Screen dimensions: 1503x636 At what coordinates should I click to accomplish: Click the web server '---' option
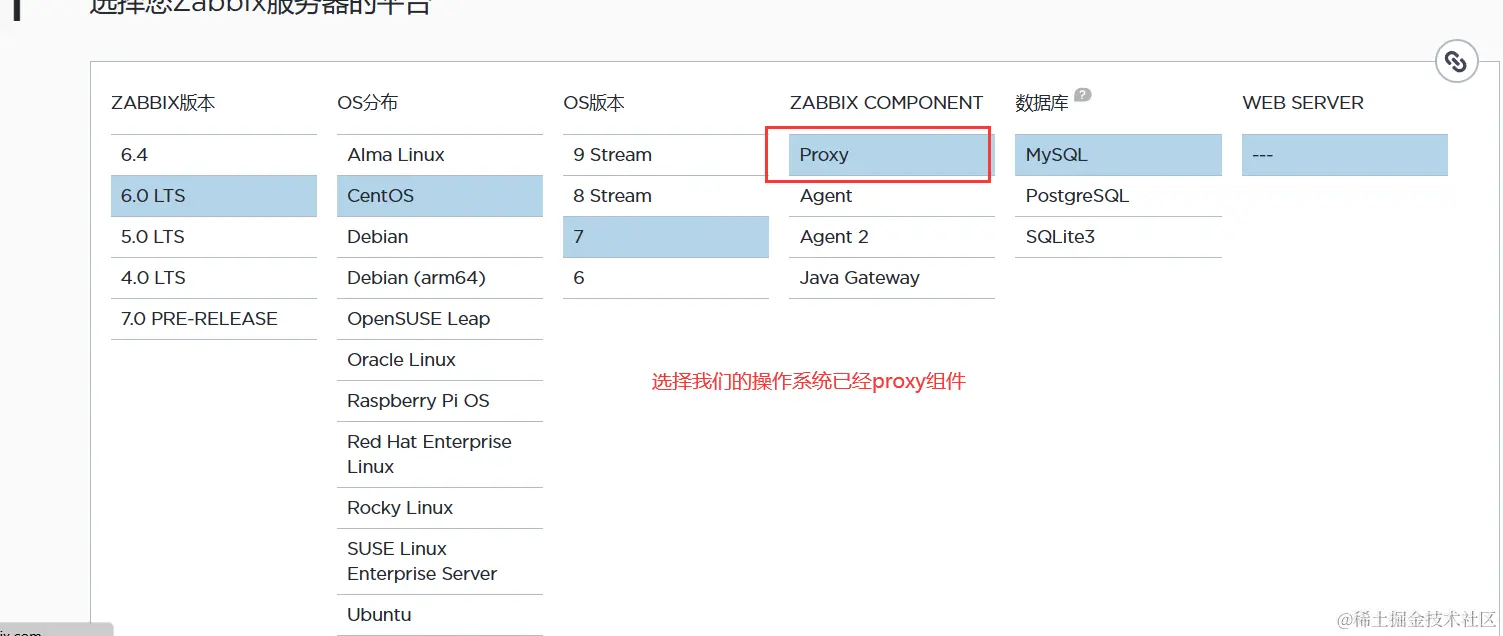[x=1345, y=155]
